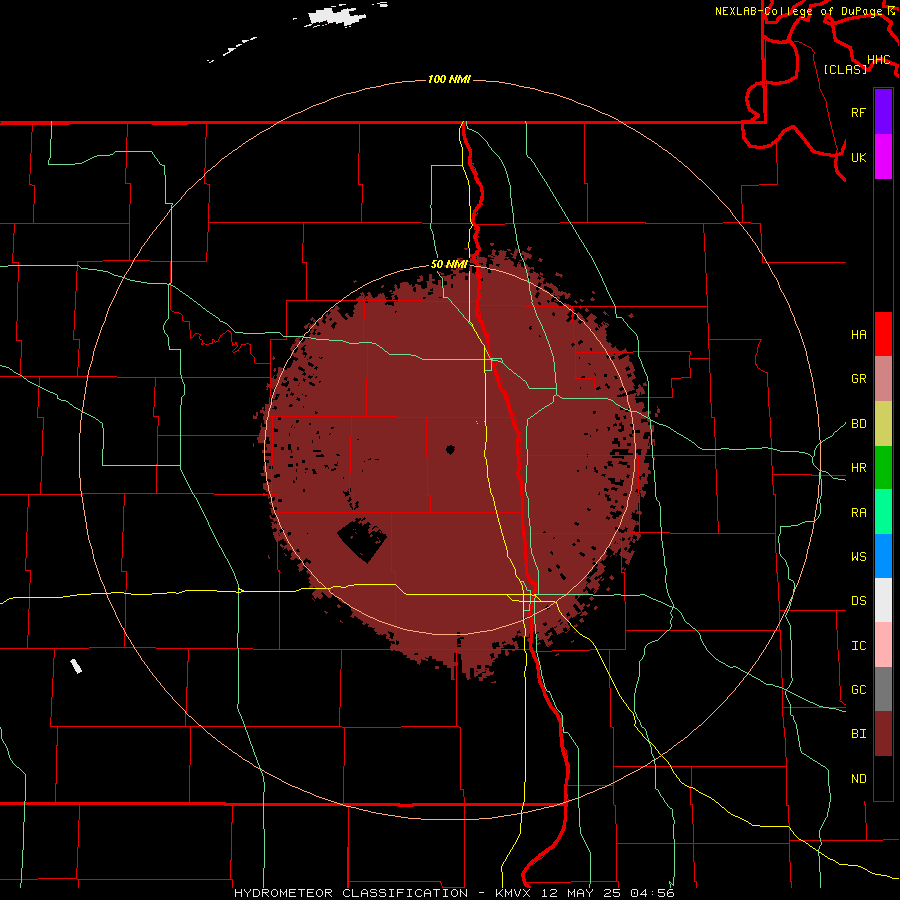Click the RA legend label
This screenshot has height=900, width=900.
(858, 512)
